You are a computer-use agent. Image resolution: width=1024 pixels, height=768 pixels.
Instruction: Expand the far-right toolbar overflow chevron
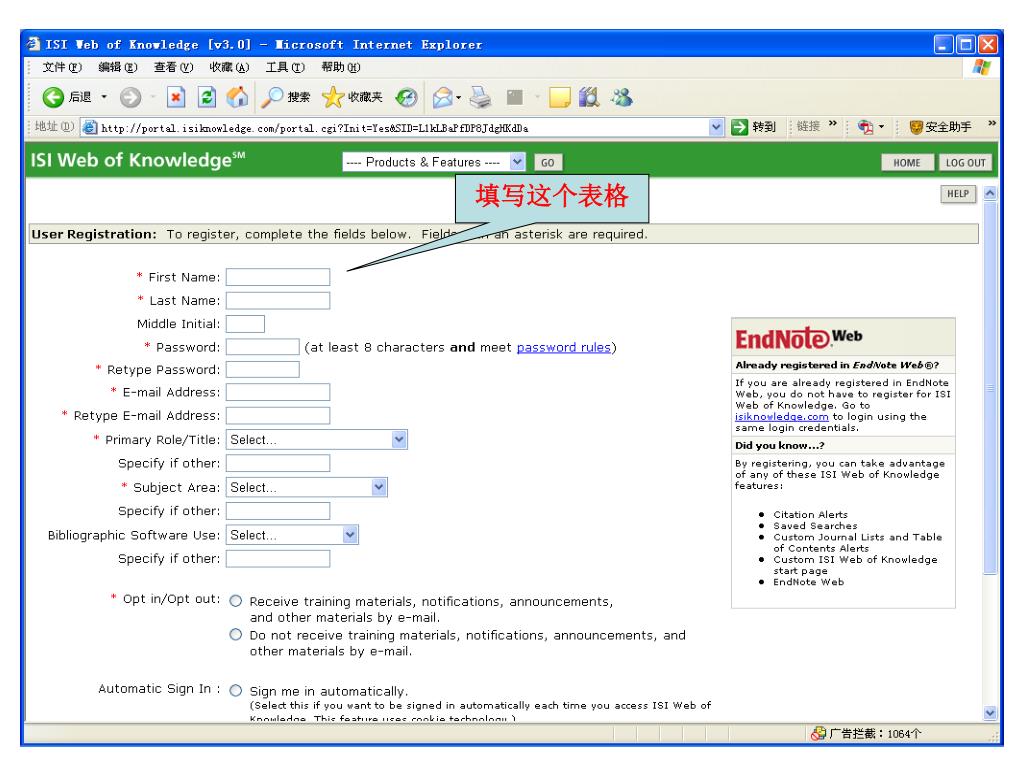(992, 123)
